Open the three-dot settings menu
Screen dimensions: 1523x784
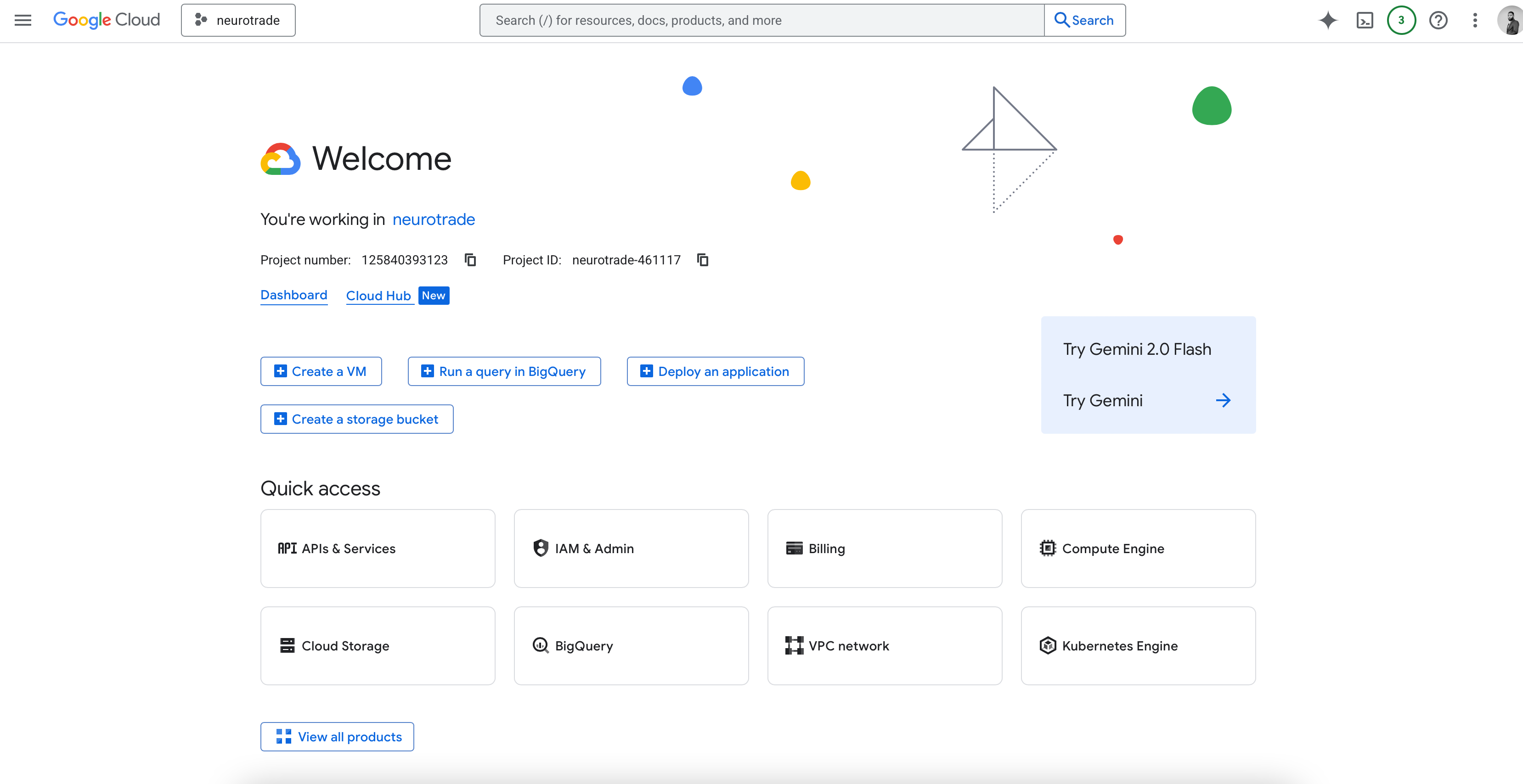(1474, 20)
